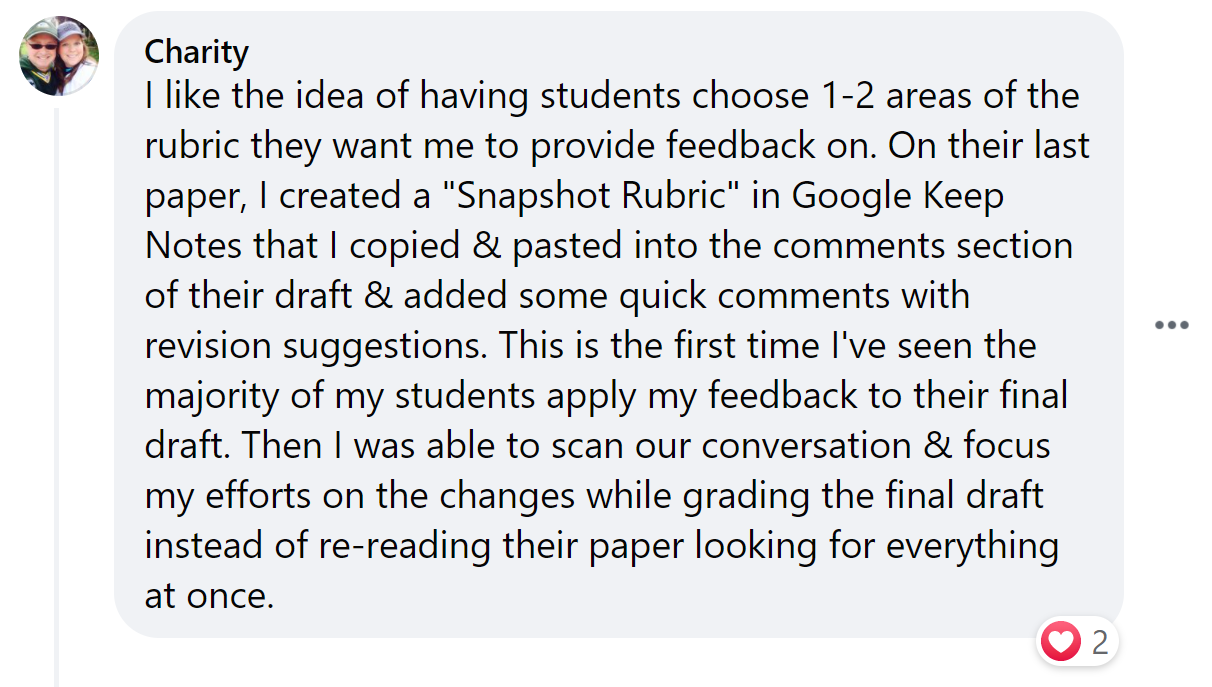
Task: Collapse the thread using the vertical line
Action: [x=57, y=400]
